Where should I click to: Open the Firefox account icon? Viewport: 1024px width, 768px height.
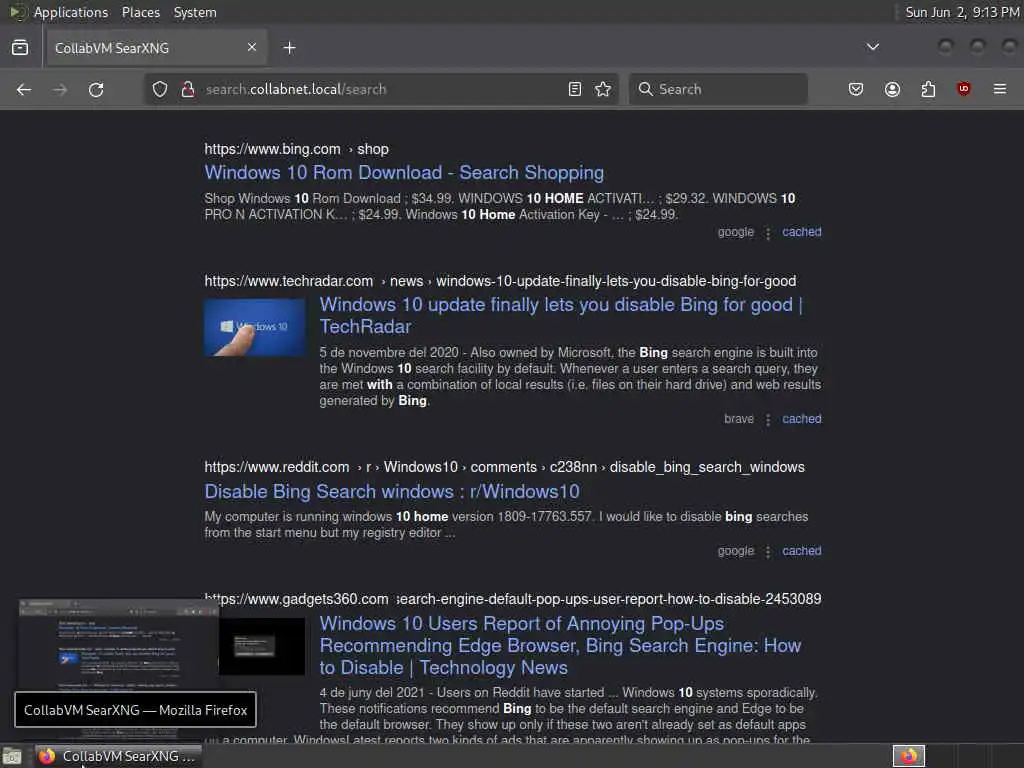892,89
